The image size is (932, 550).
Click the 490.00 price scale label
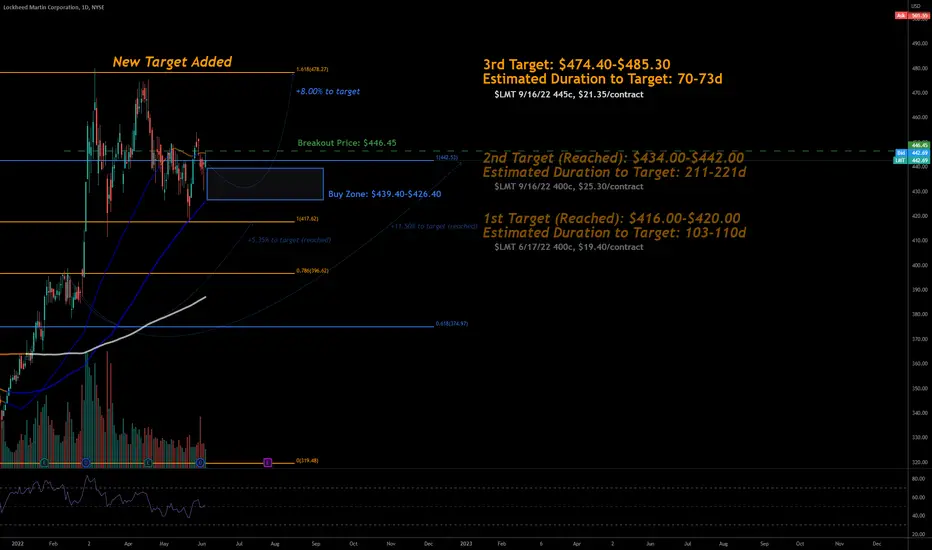(x=920, y=43)
